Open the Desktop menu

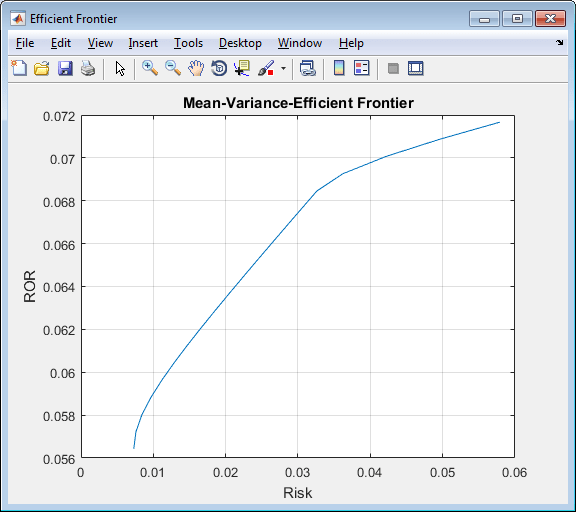point(240,43)
